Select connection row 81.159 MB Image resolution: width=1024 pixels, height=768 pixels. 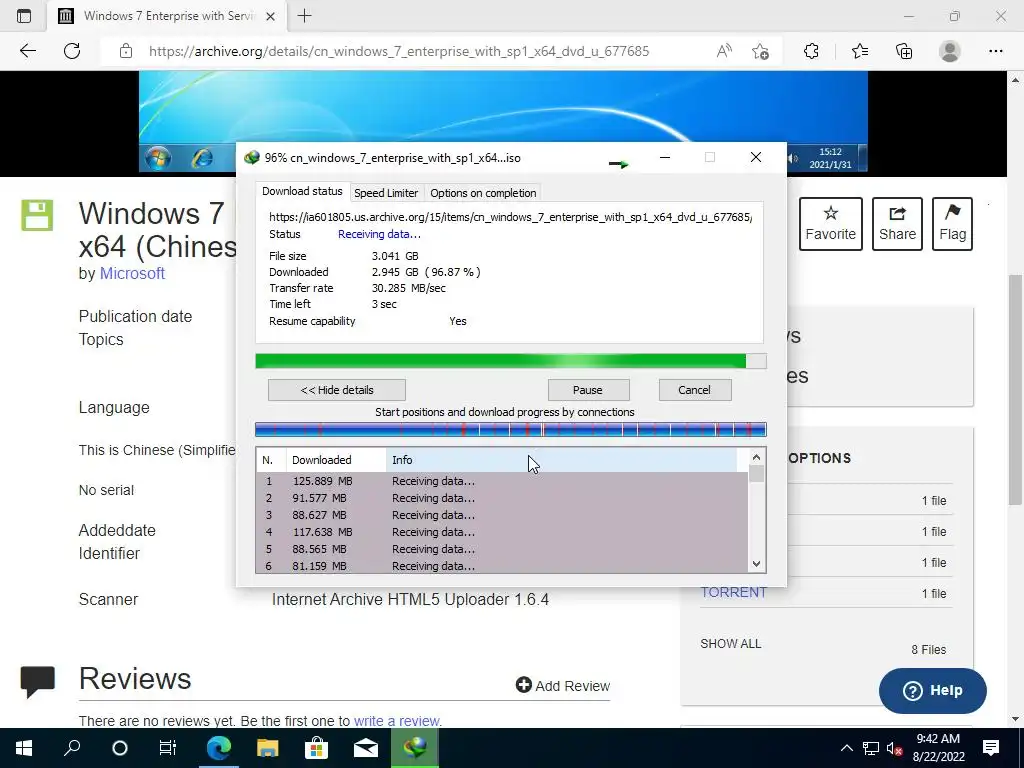[502, 566]
